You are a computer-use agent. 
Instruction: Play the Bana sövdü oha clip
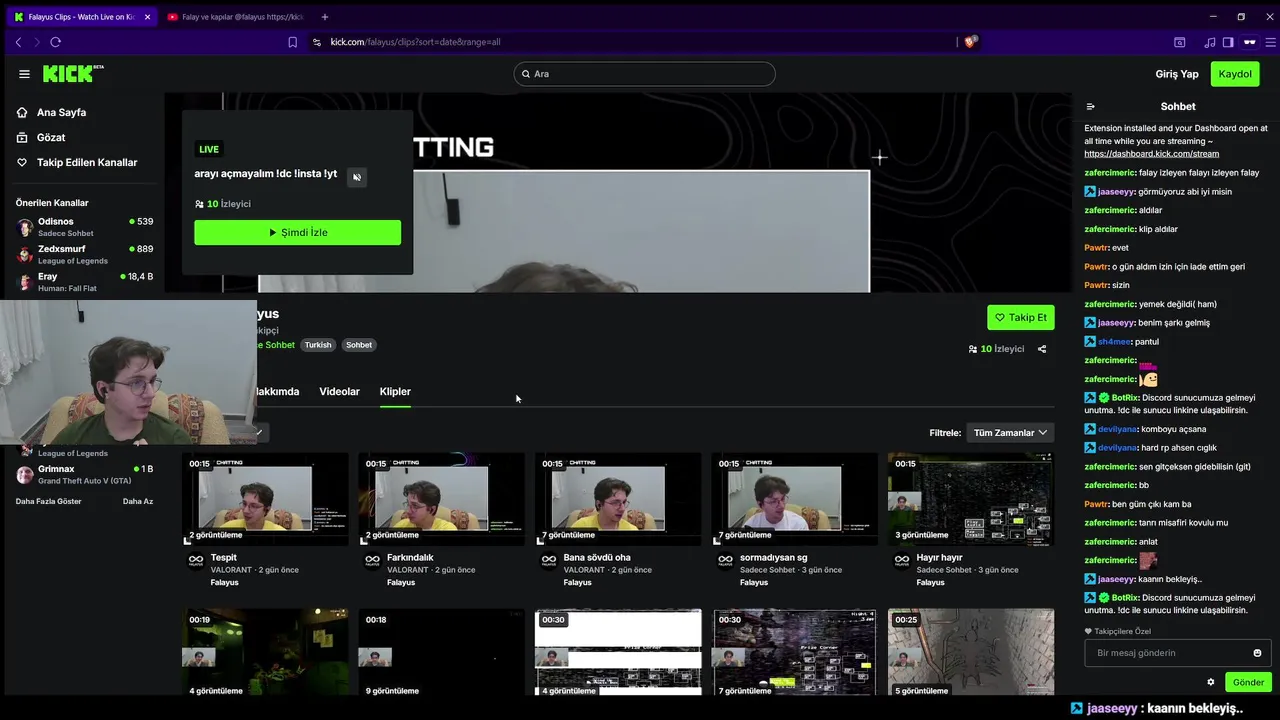pos(618,499)
